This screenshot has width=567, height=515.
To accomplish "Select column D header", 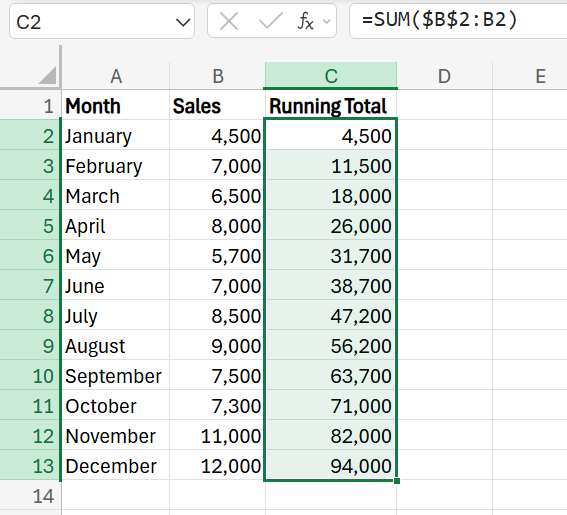I will pyautogui.click(x=444, y=76).
